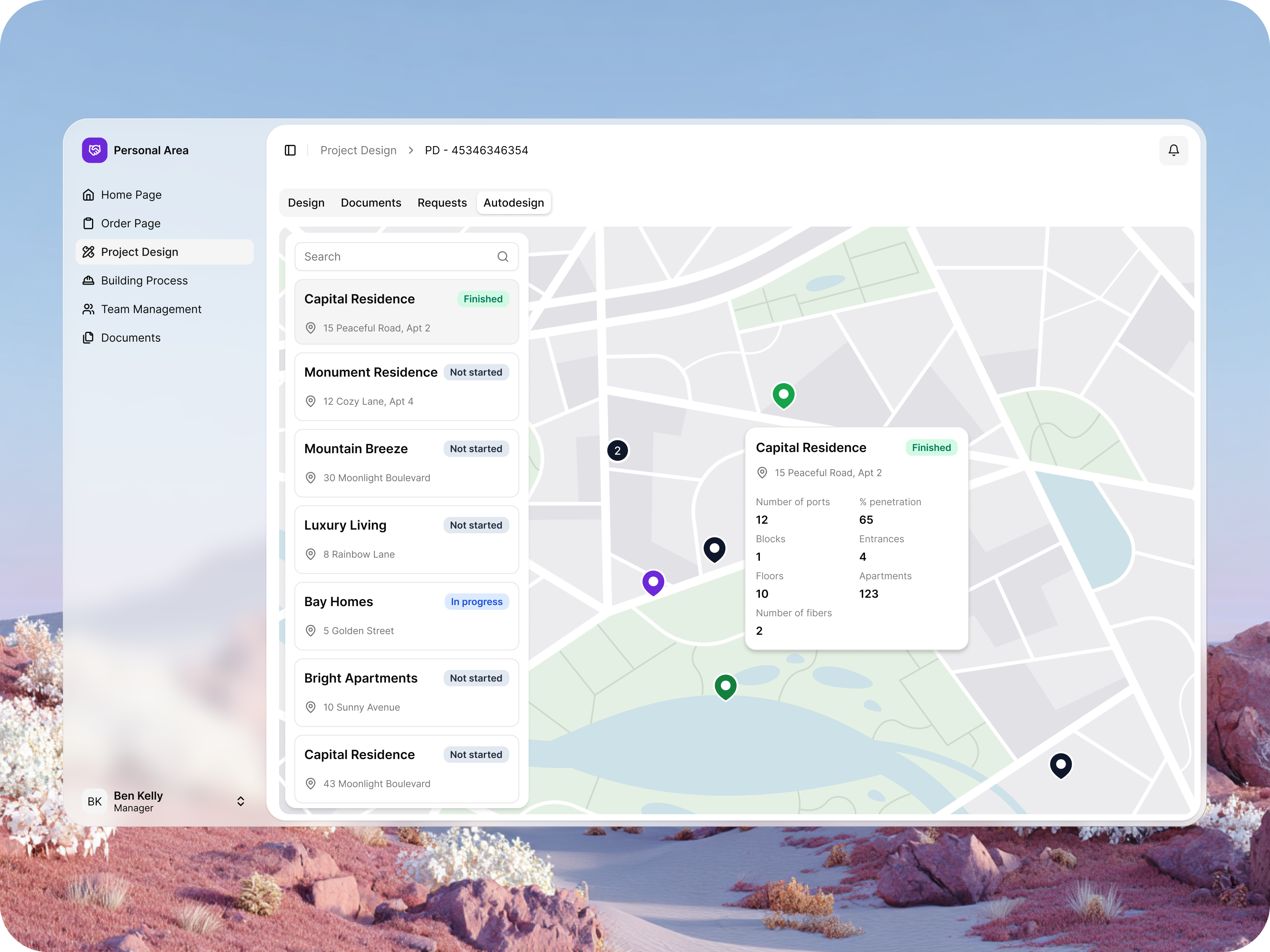Open Documents in the left sidebar
Viewport: 1270px width, 952px height.
165,338
